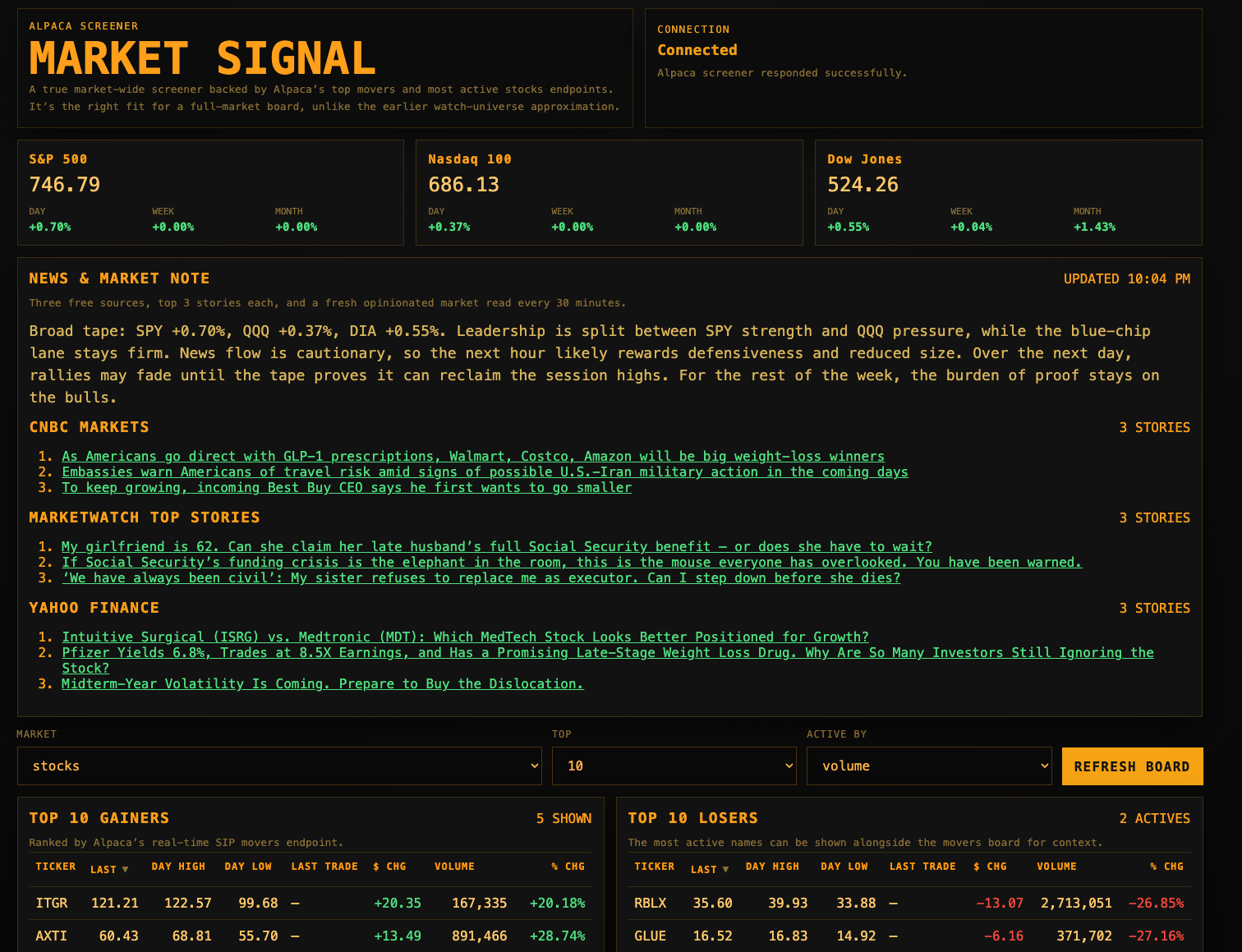Click gainers DAY LOW column header
The height and width of the screenshot is (952, 1242).
point(248,867)
